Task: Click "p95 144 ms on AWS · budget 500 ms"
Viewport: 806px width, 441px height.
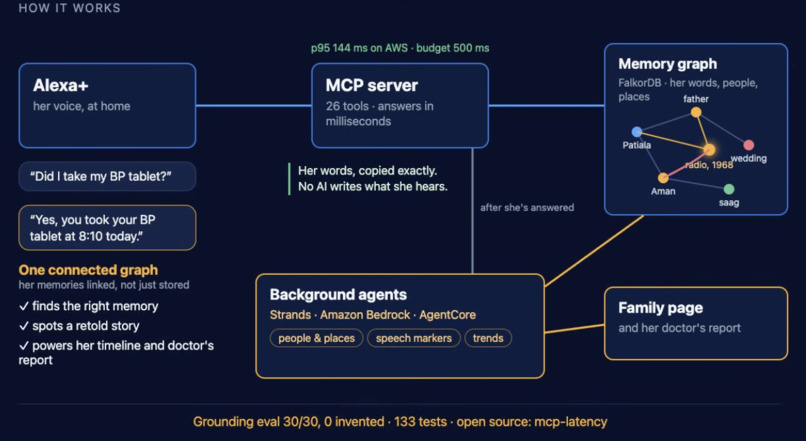Action: (x=400, y=48)
